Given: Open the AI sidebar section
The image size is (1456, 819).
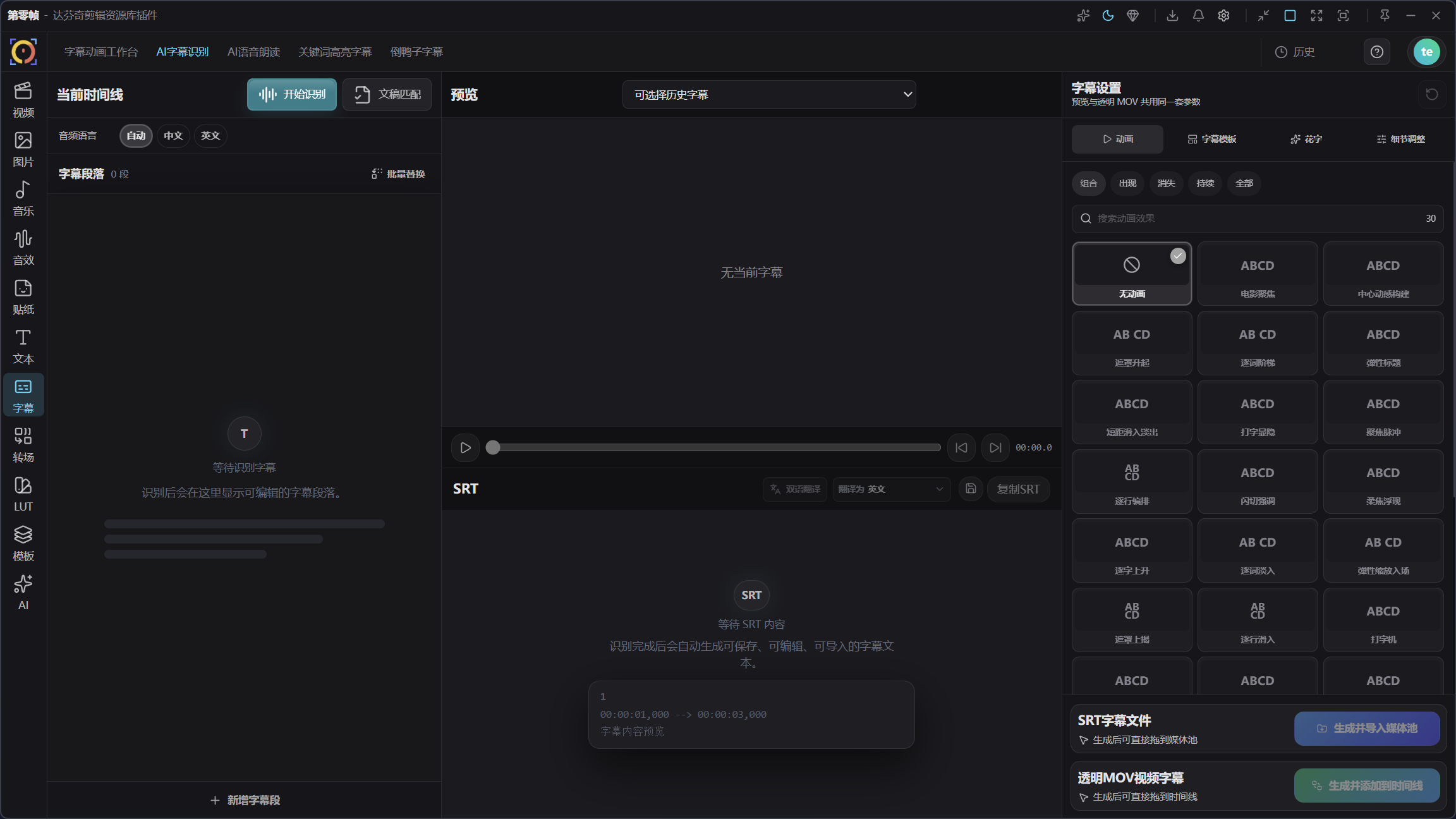Looking at the screenshot, I should [23, 593].
